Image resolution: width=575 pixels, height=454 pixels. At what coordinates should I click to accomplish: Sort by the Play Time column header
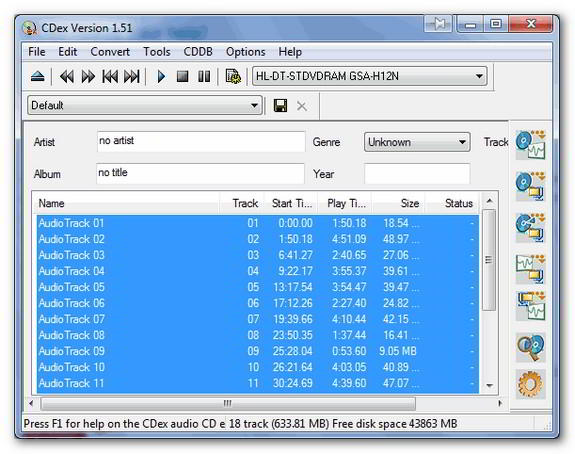click(345, 203)
